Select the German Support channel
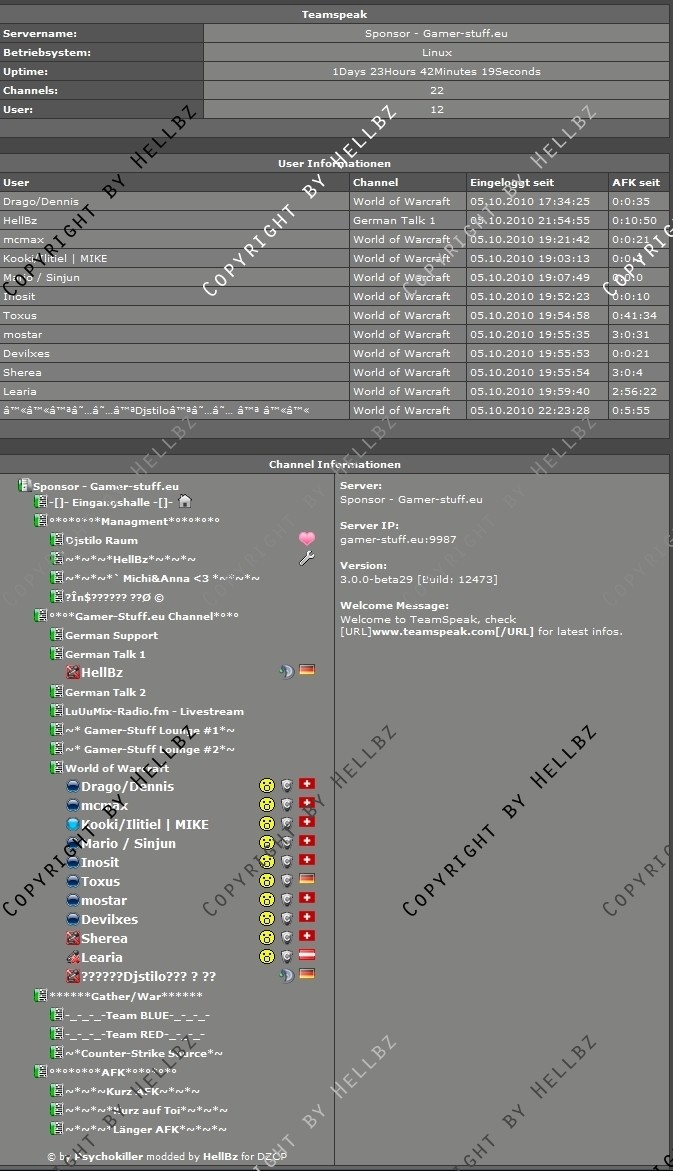This screenshot has height=1171, width=673. pyautogui.click(x=111, y=635)
